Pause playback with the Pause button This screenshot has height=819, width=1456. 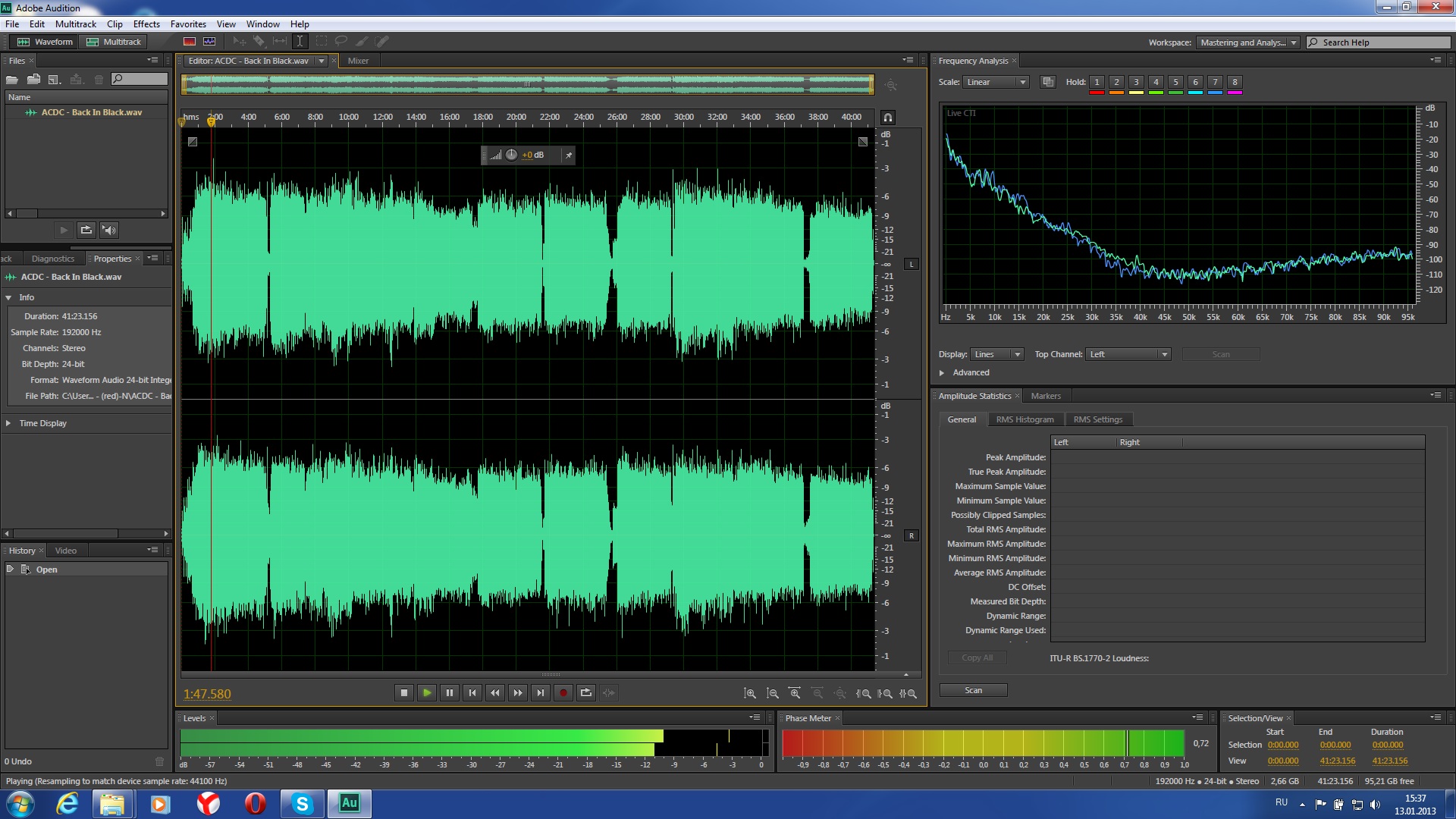pyautogui.click(x=450, y=692)
